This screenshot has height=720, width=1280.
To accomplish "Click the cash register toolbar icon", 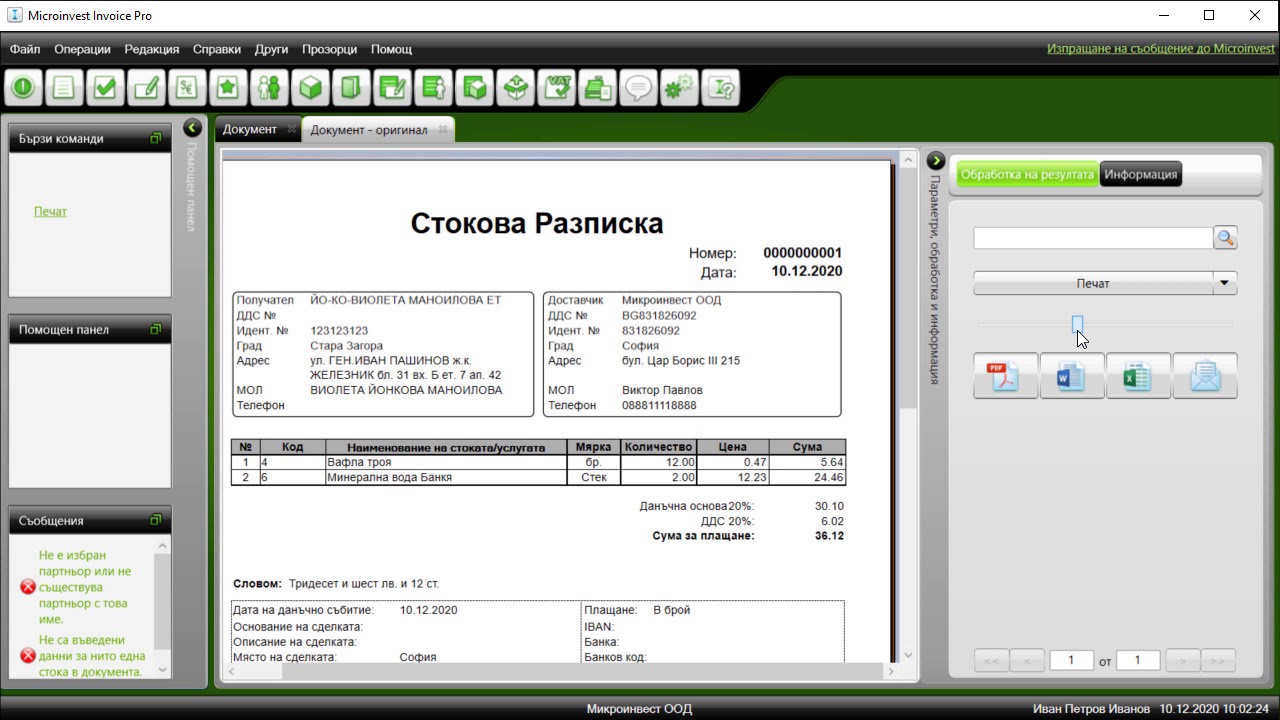I will (x=597, y=88).
